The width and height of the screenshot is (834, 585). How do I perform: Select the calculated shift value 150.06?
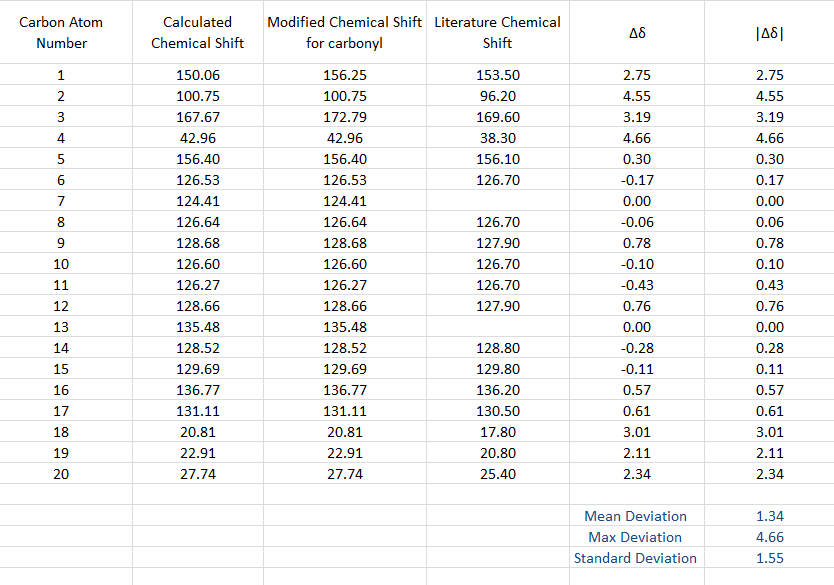point(197,75)
